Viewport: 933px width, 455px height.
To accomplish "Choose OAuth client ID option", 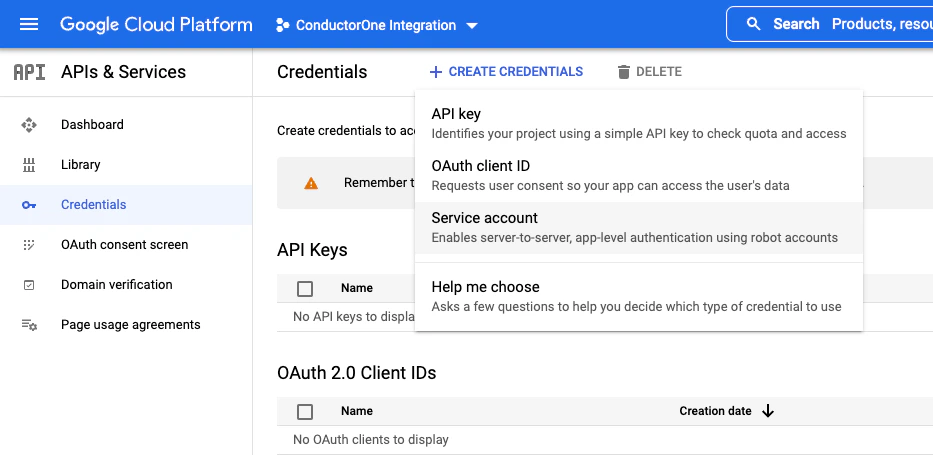I will [x=638, y=175].
